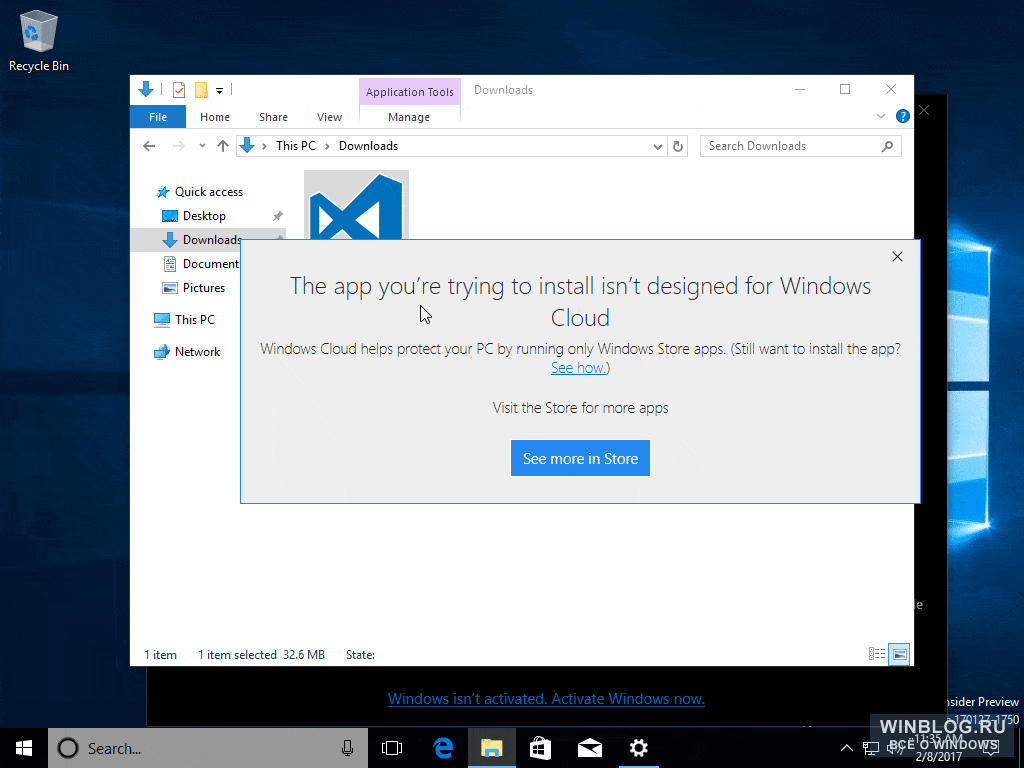Open Windows Store from taskbar

point(540,748)
